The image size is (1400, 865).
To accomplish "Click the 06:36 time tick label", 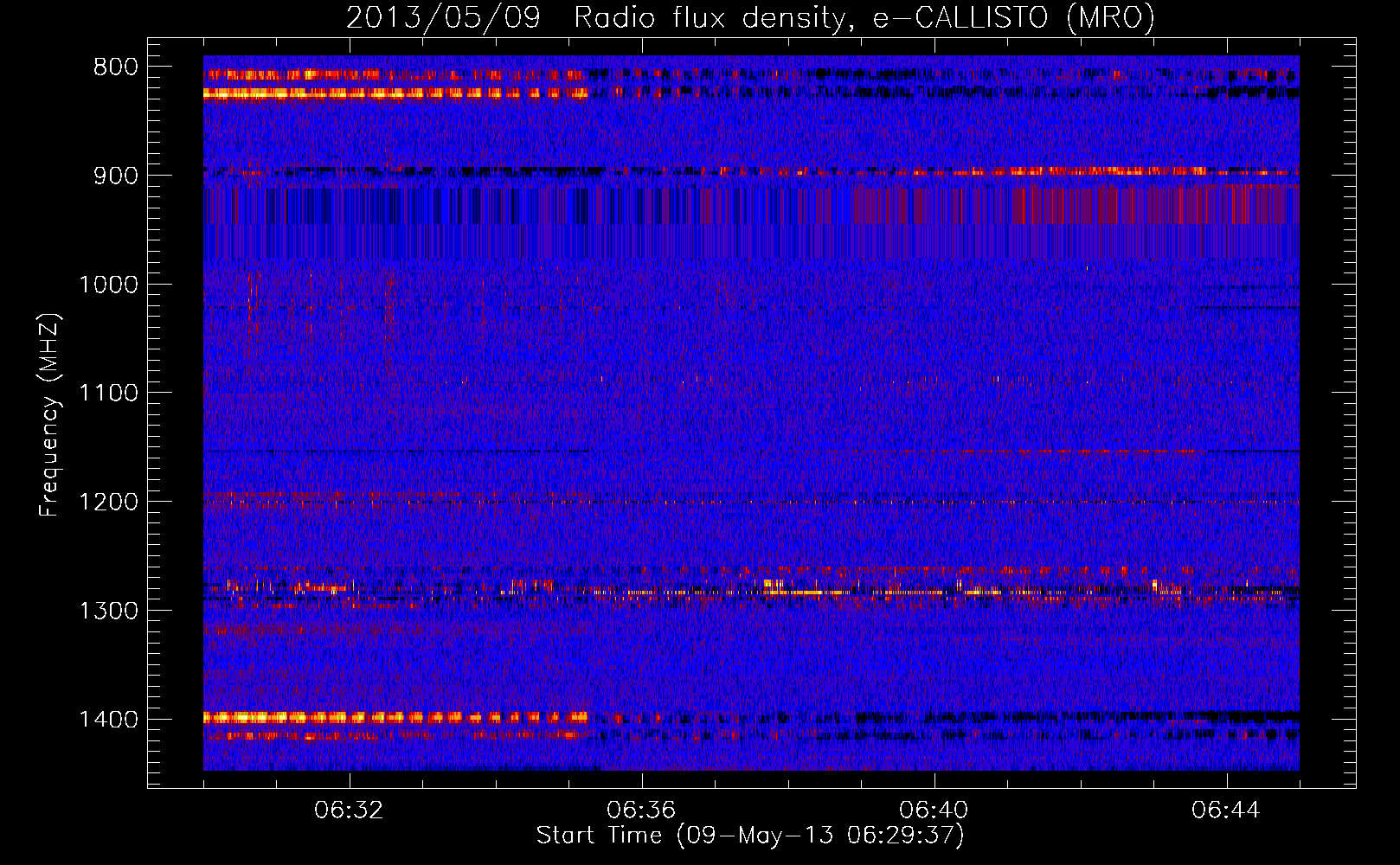I will (641, 811).
